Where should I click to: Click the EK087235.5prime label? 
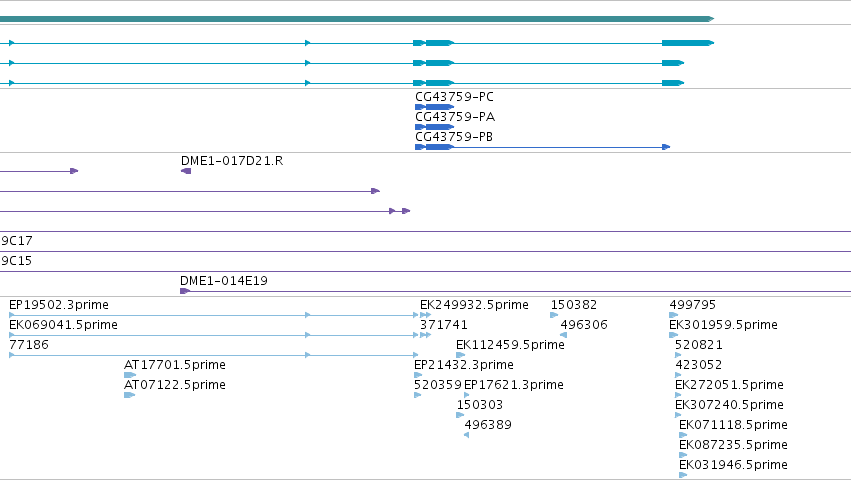(733, 445)
